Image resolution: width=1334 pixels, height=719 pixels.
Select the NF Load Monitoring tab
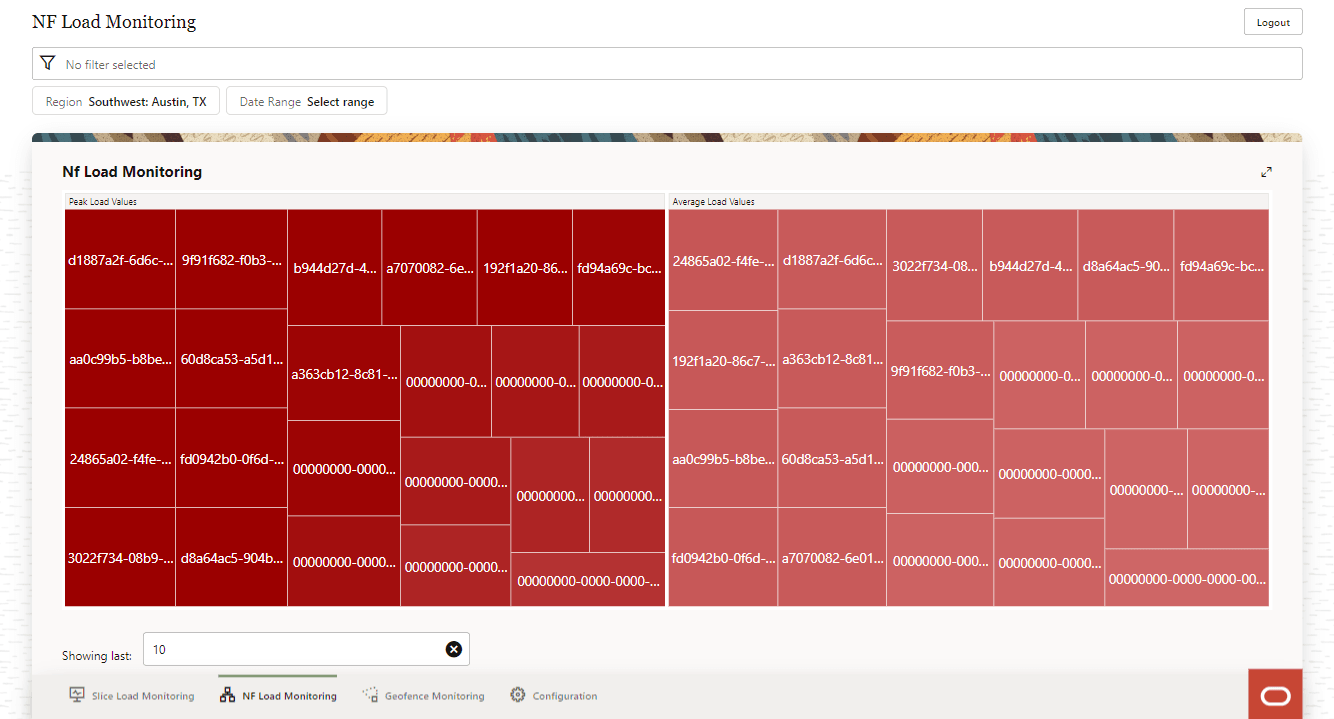(x=277, y=695)
